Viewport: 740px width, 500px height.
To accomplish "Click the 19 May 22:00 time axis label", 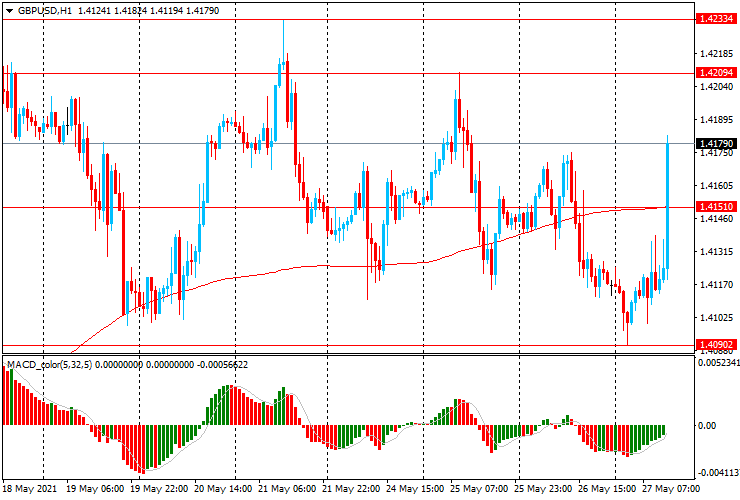I will 159,488.
